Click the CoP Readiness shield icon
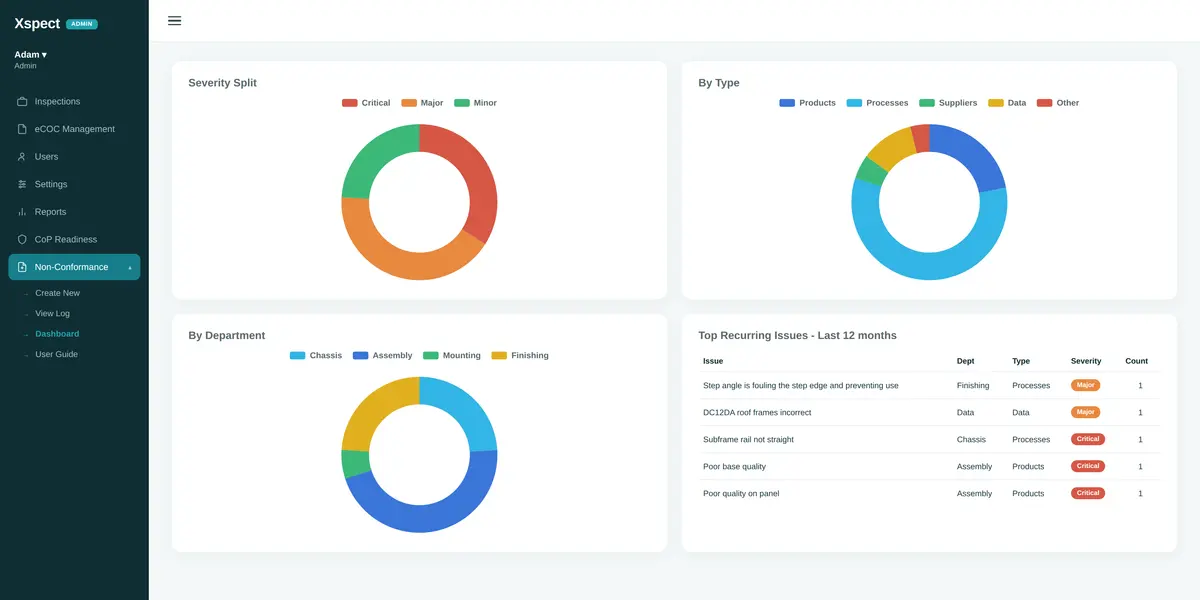Image resolution: width=1200 pixels, height=600 pixels. (x=22, y=240)
